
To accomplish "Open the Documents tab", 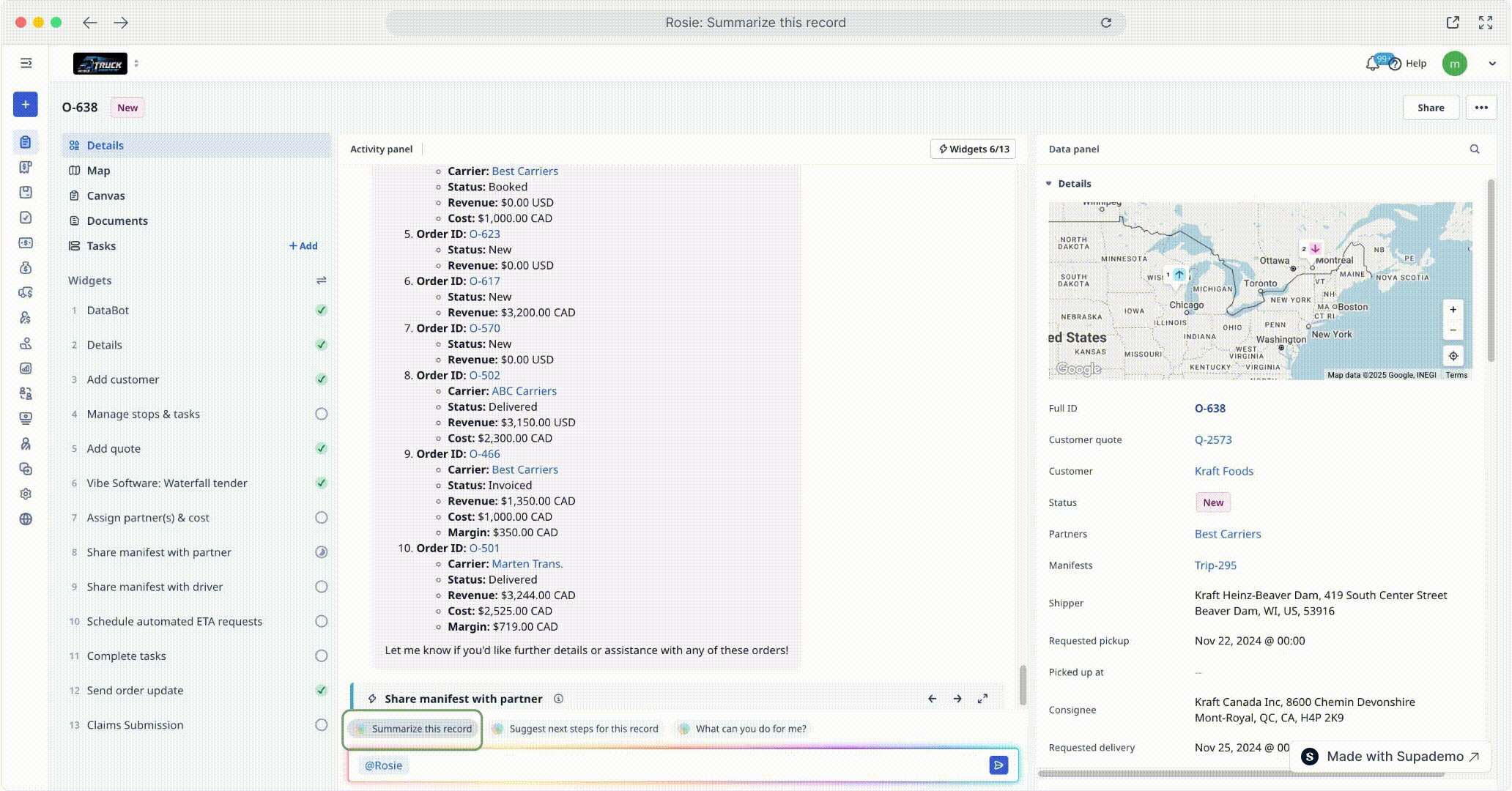I will click(117, 221).
